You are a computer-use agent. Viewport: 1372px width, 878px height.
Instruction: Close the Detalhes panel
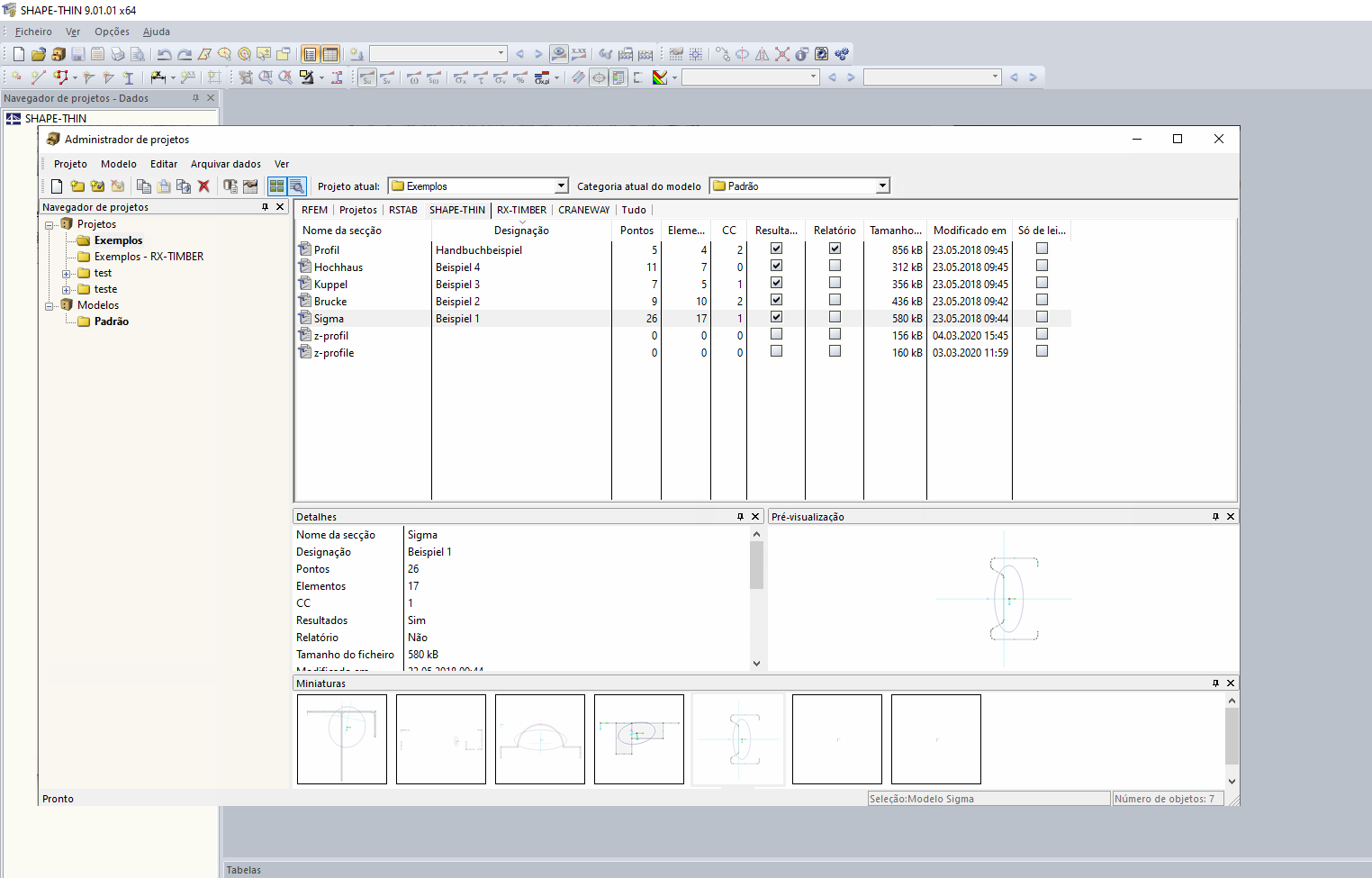point(755,517)
